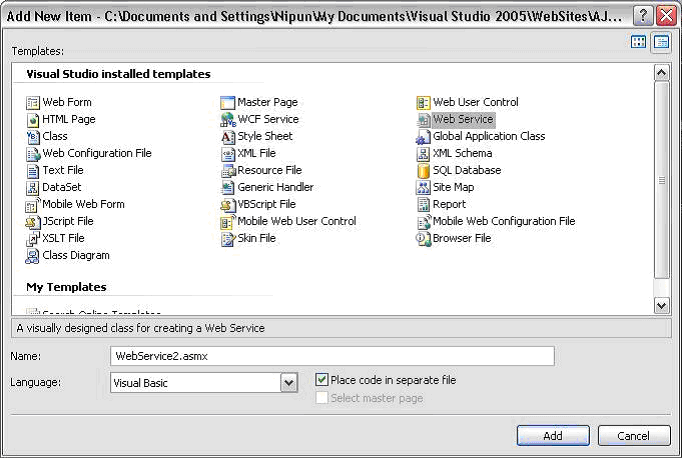Pick Mobile Web User Control icon

tap(227, 222)
